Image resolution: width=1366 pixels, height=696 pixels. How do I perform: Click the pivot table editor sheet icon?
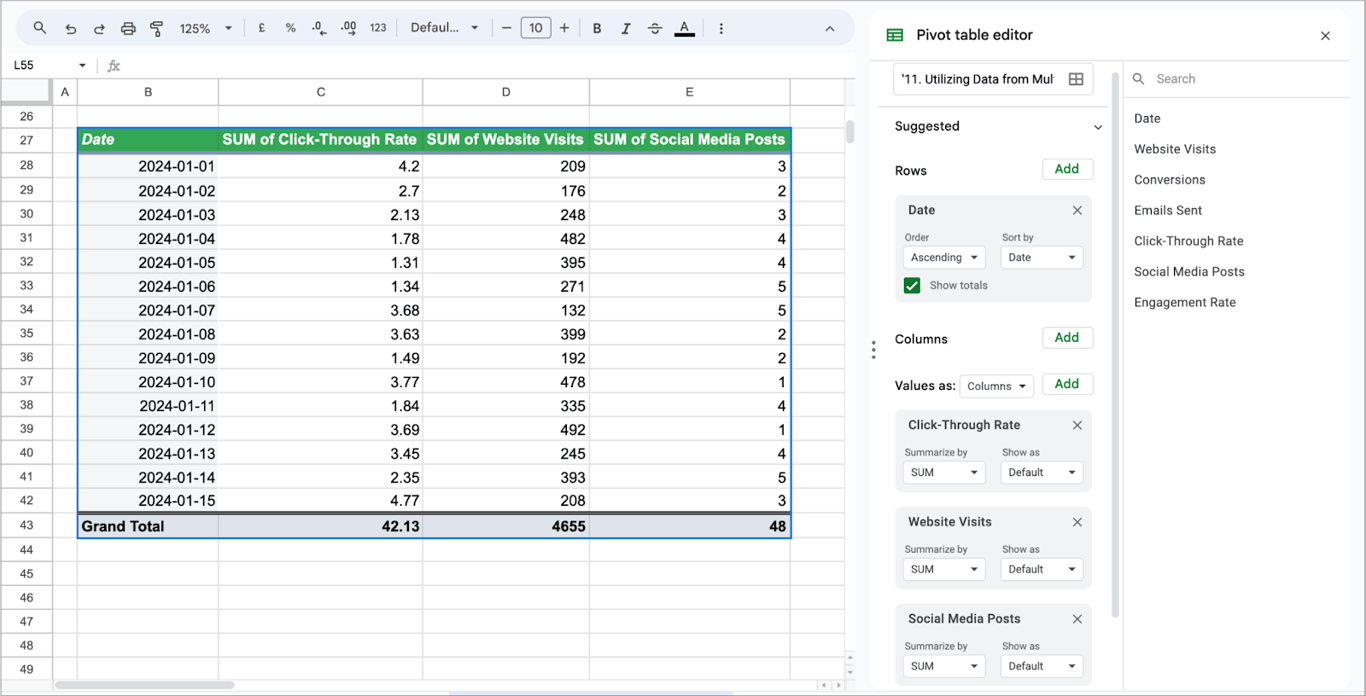coord(895,35)
